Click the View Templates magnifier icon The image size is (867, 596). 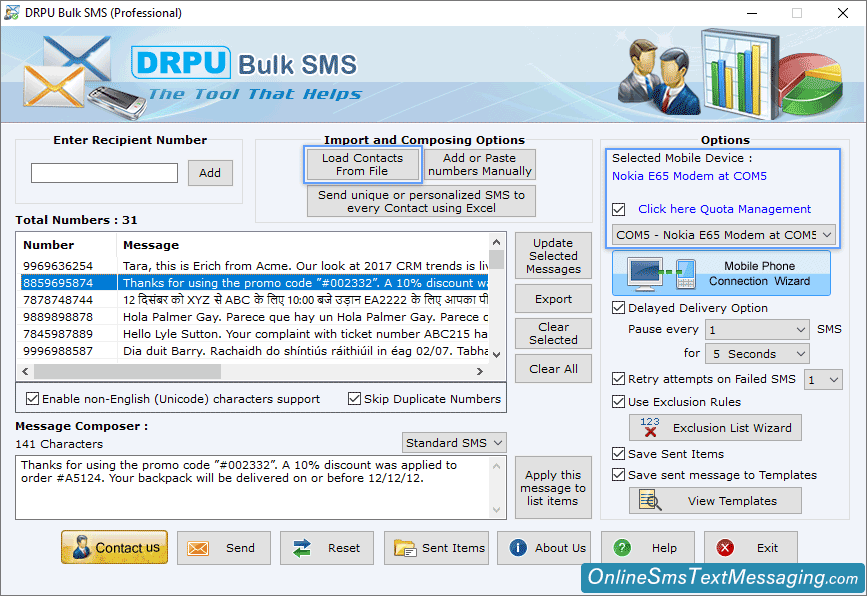pyautogui.click(x=650, y=500)
